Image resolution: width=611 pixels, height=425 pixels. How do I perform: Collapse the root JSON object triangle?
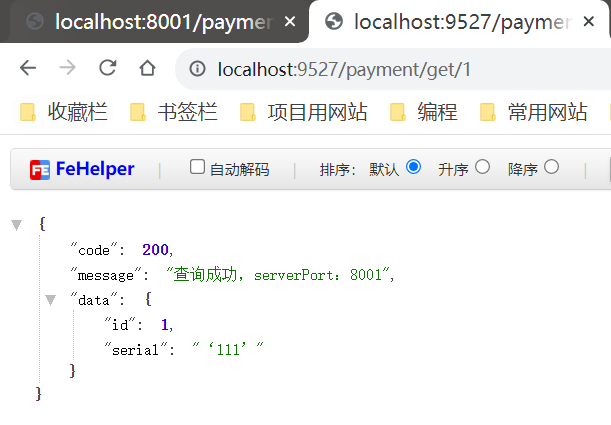[x=17, y=225]
